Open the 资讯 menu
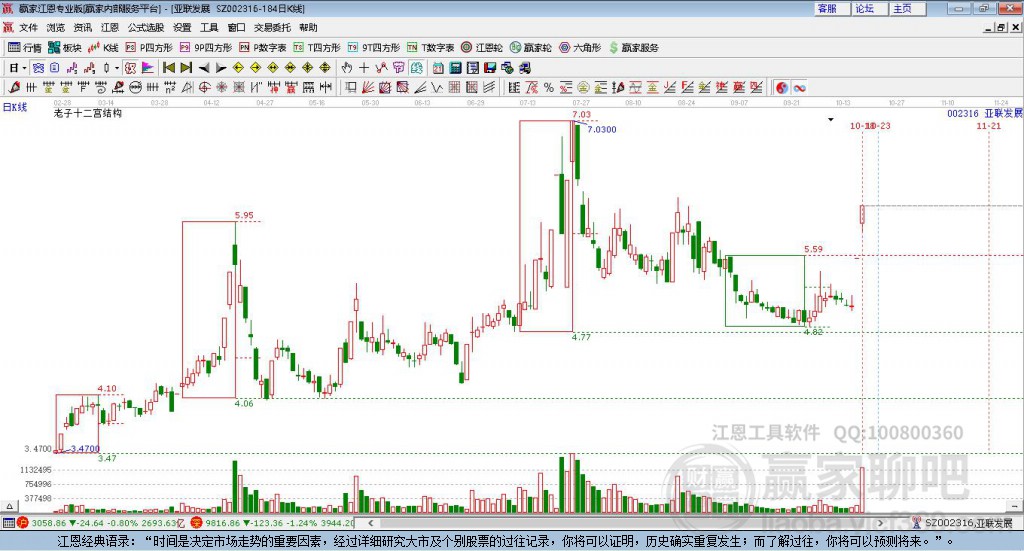 pyautogui.click(x=82, y=27)
